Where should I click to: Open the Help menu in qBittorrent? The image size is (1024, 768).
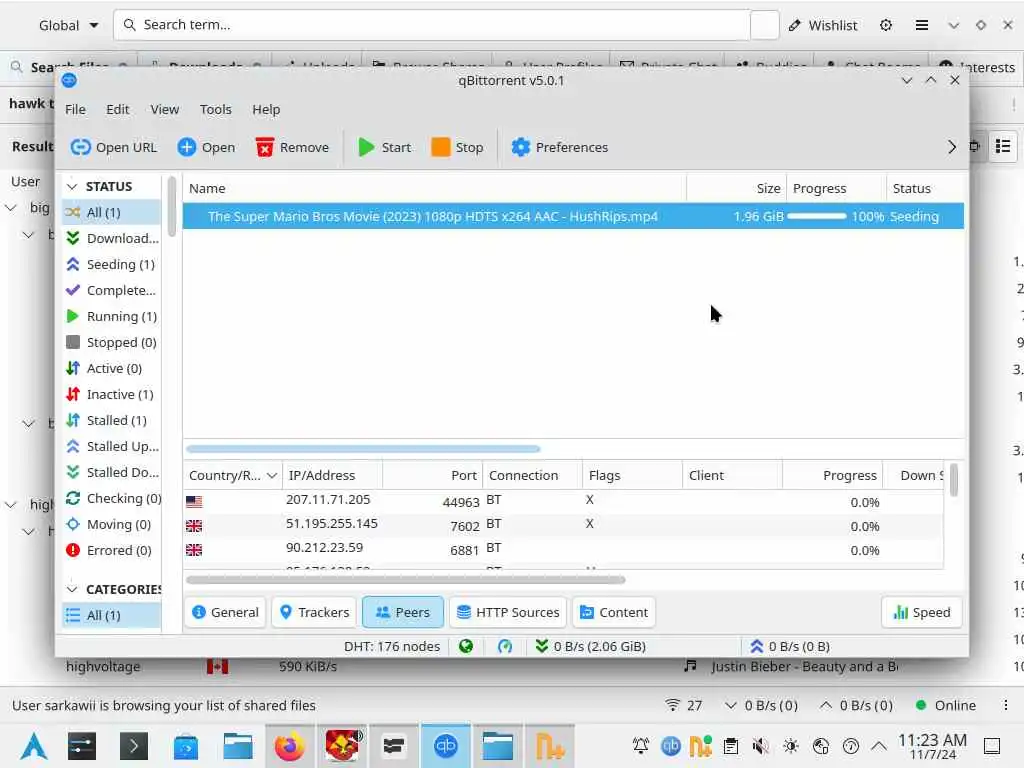coord(266,110)
